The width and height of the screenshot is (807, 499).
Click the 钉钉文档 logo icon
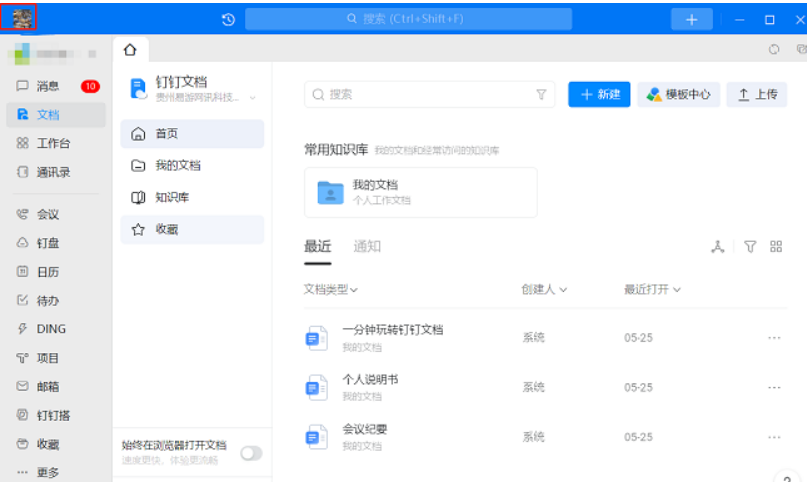[x=138, y=88]
